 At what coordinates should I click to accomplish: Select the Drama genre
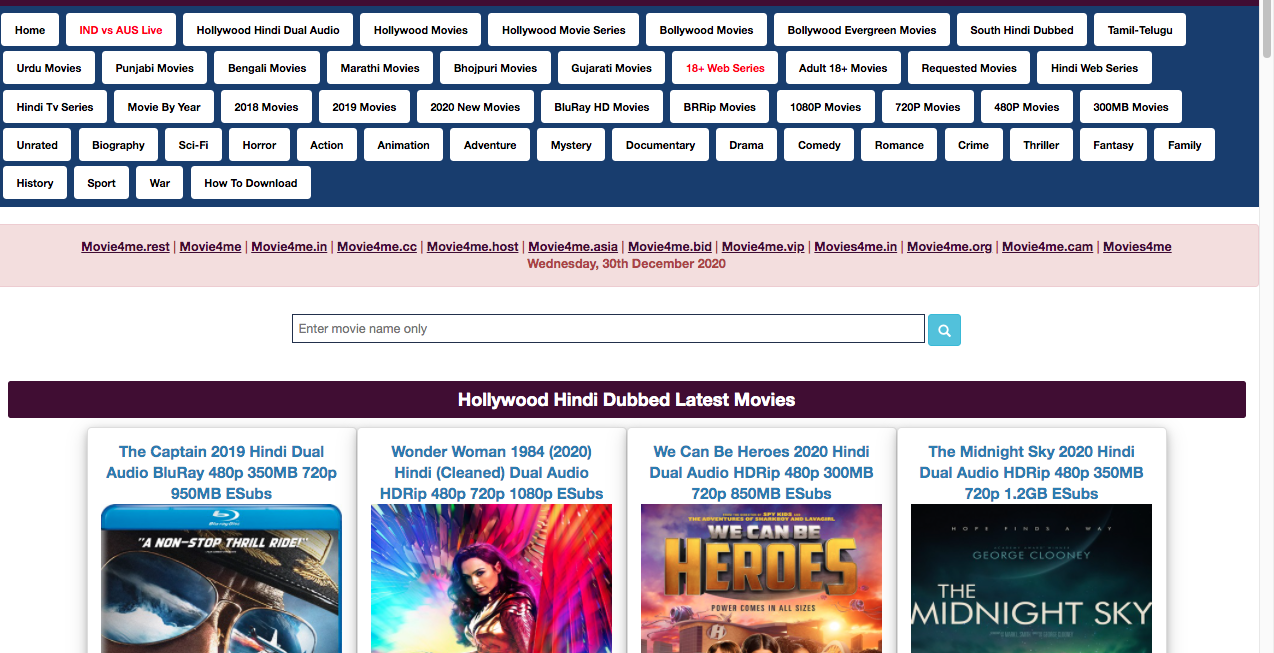pyautogui.click(x=746, y=145)
